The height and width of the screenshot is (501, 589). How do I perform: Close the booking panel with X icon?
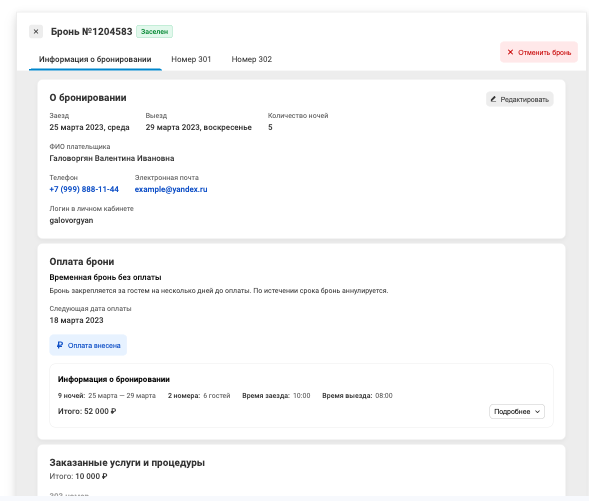click(36, 32)
